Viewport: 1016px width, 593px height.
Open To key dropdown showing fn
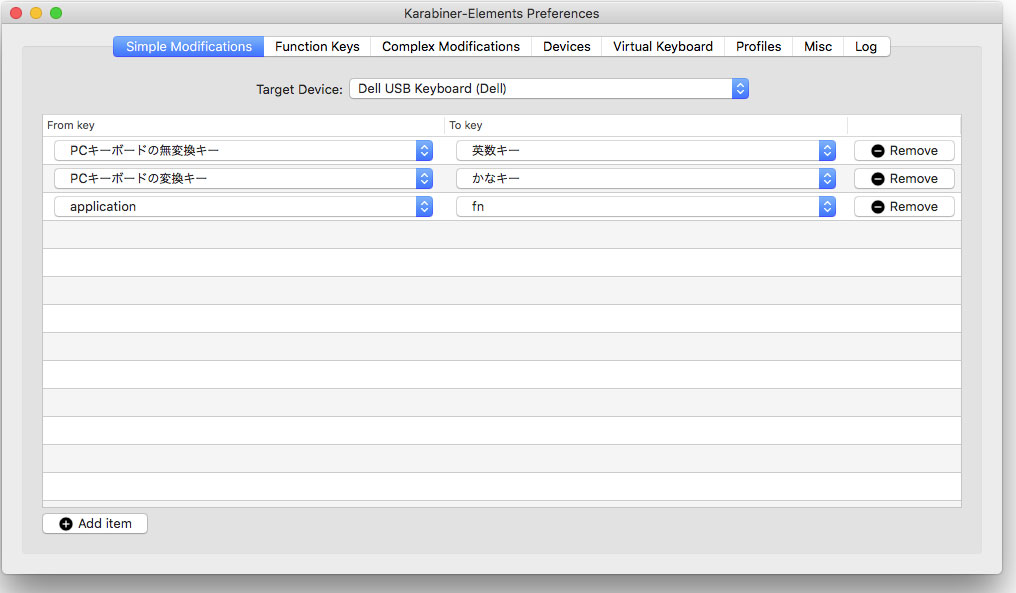pyautogui.click(x=646, y=207)
